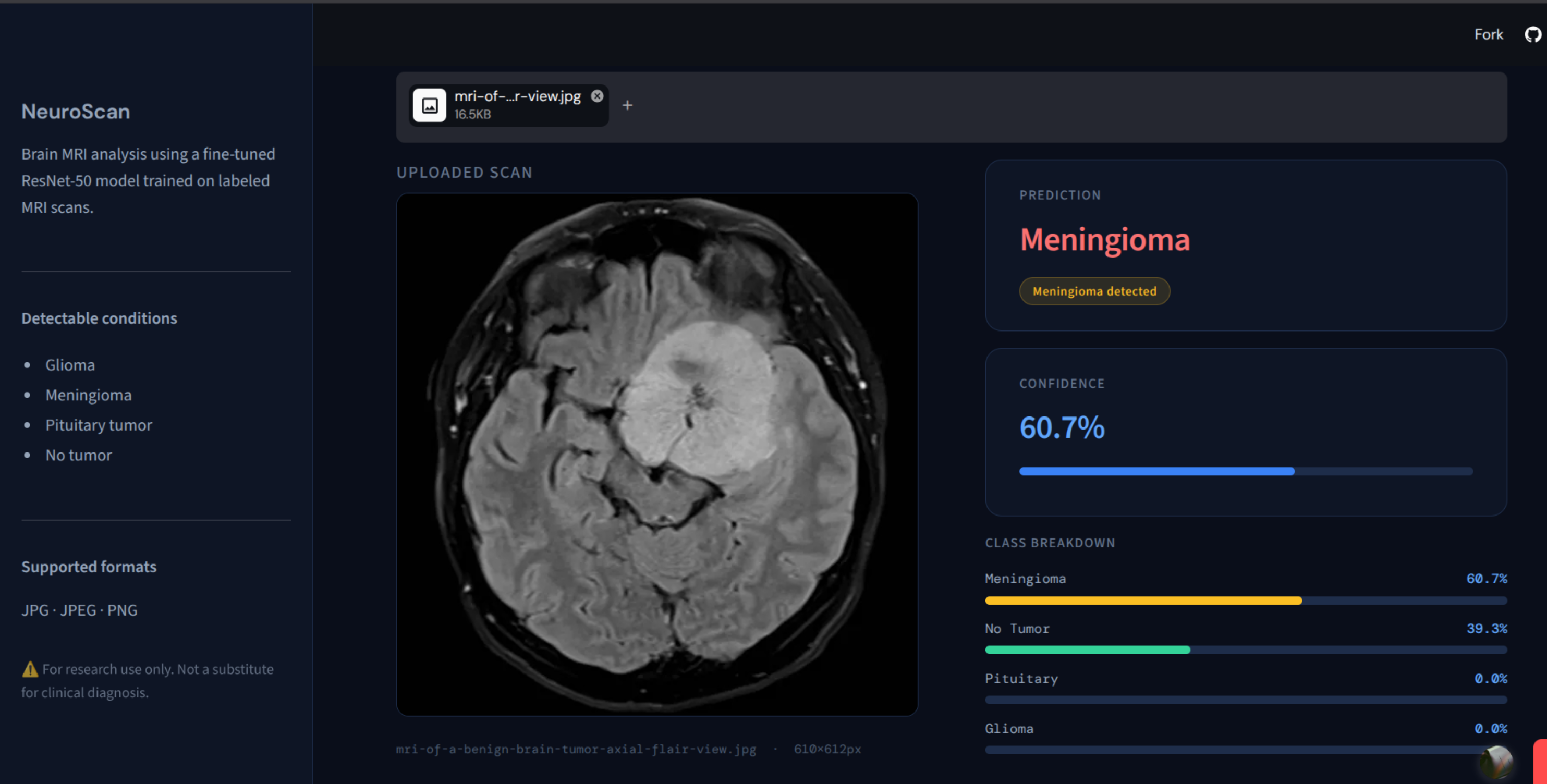Click the Meningioma prediction heading
1547x784 pixels.
point(1105,239)
